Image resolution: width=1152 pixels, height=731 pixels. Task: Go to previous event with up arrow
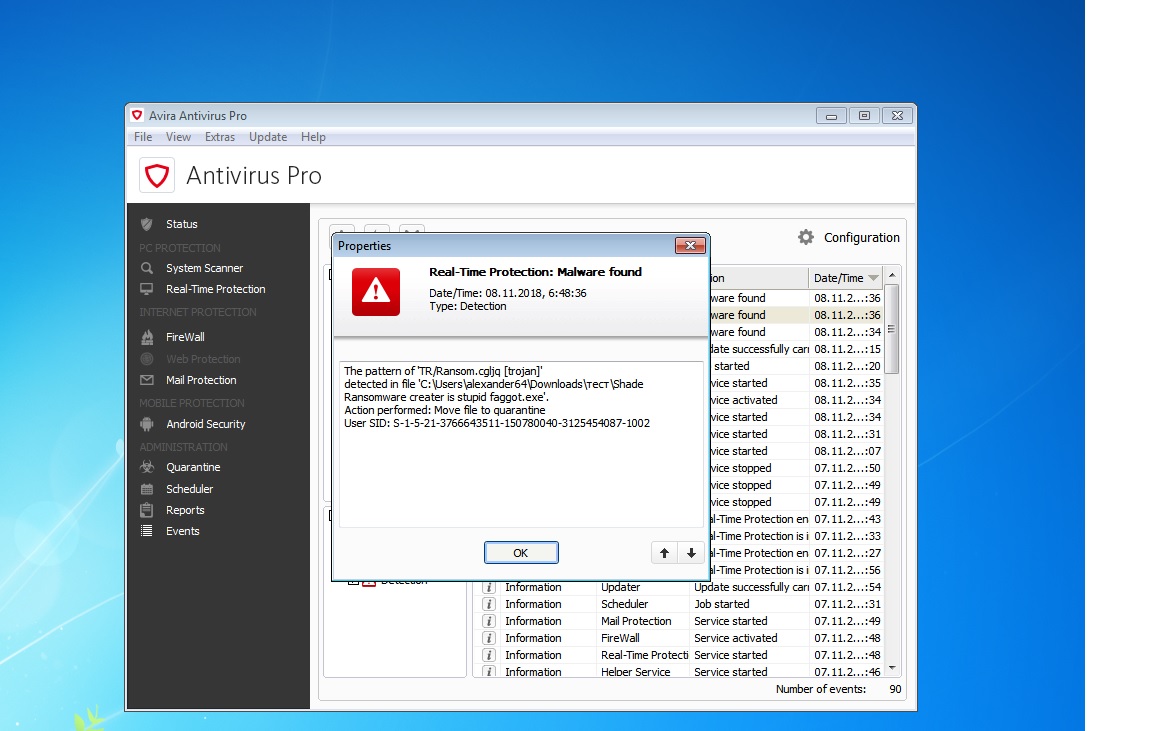(x=663, y=553)
